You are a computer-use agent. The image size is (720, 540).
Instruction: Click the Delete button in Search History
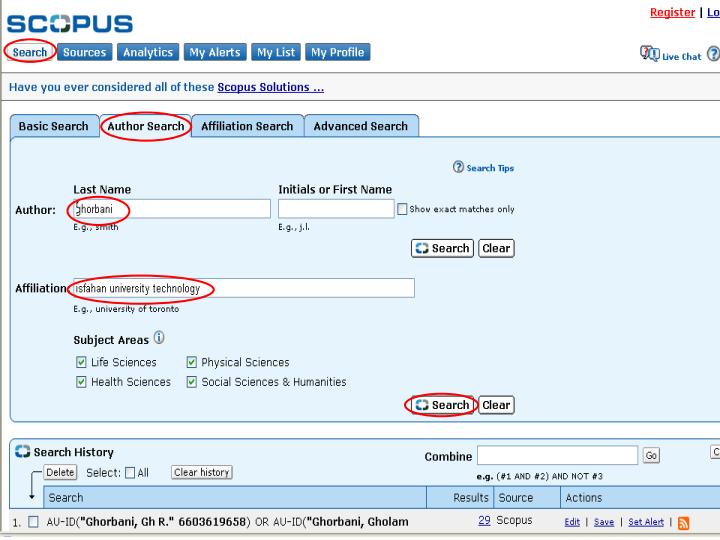coord(60,472)
